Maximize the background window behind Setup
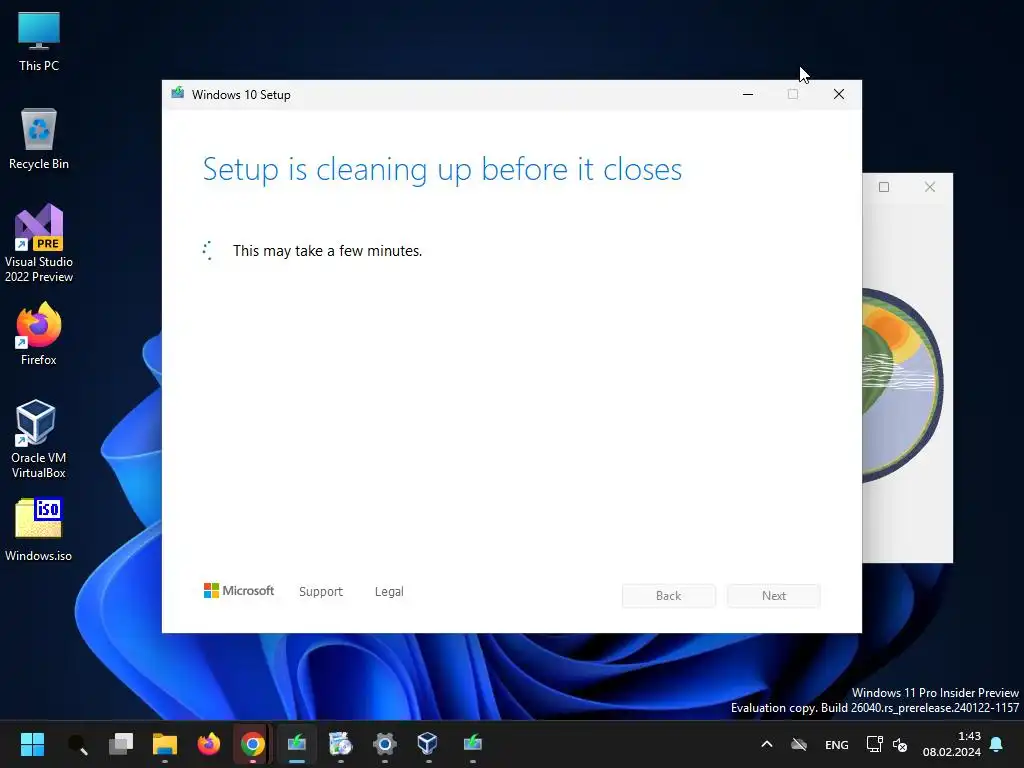Viewport: 1024px width, 768px height. coord(884,187)
